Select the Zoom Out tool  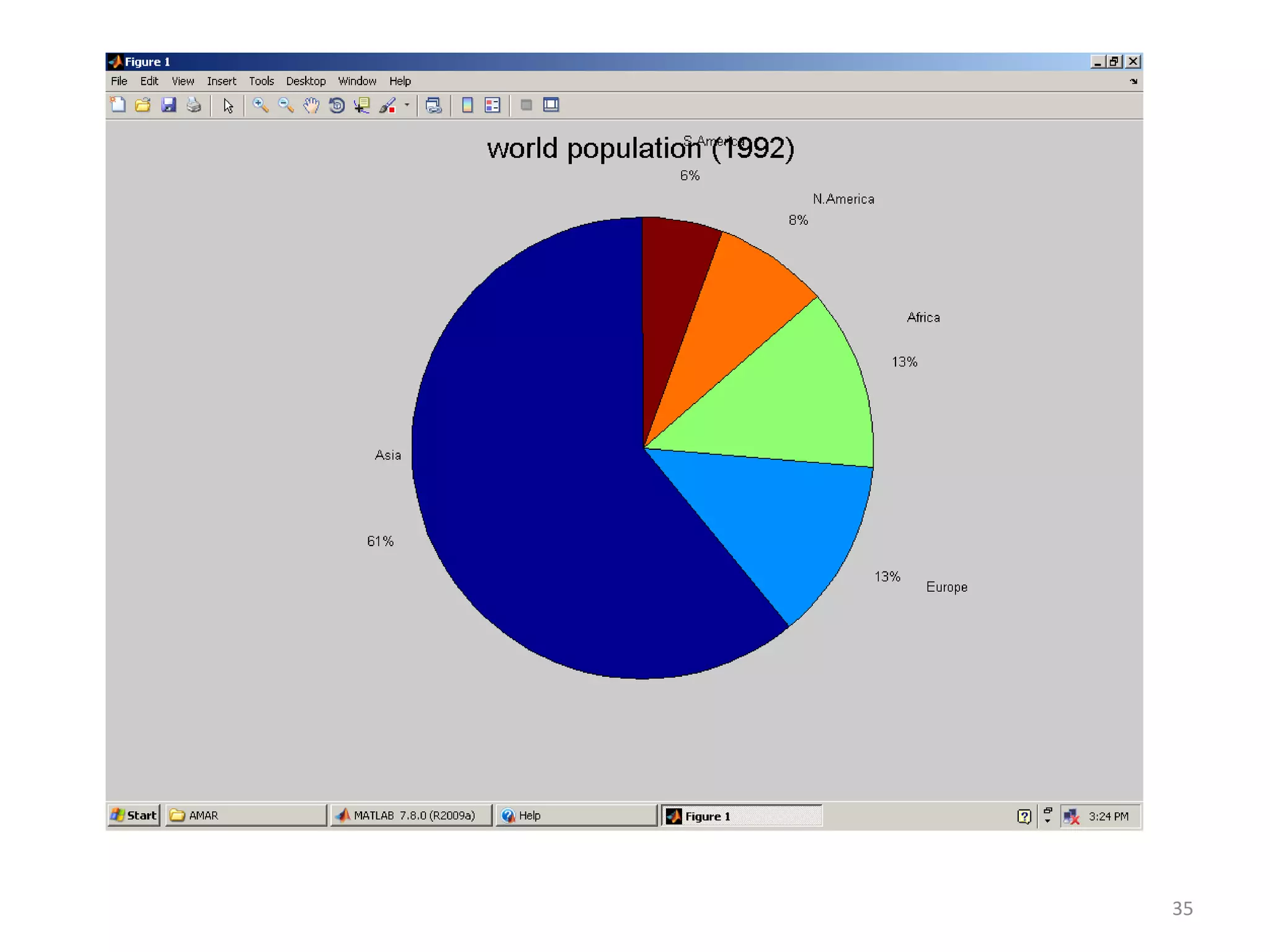pos(286,105)
